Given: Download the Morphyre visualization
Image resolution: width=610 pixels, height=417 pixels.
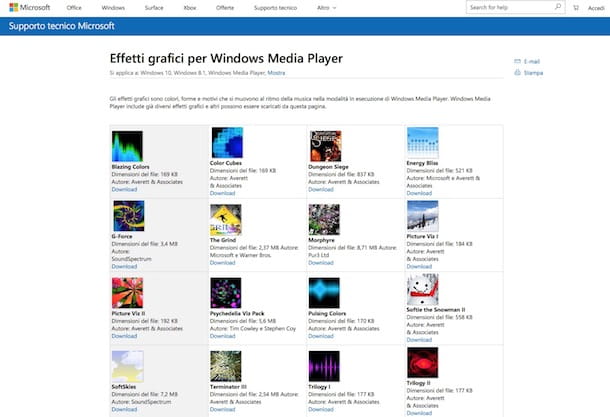Looking at the screenshot, I should (x=321, y=263).
